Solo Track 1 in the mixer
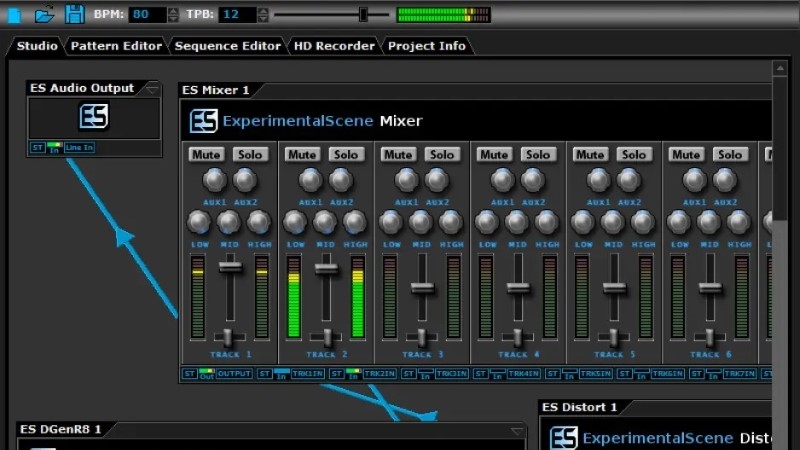800x450 pixels. pyautogui.click(x=250, y=155)
